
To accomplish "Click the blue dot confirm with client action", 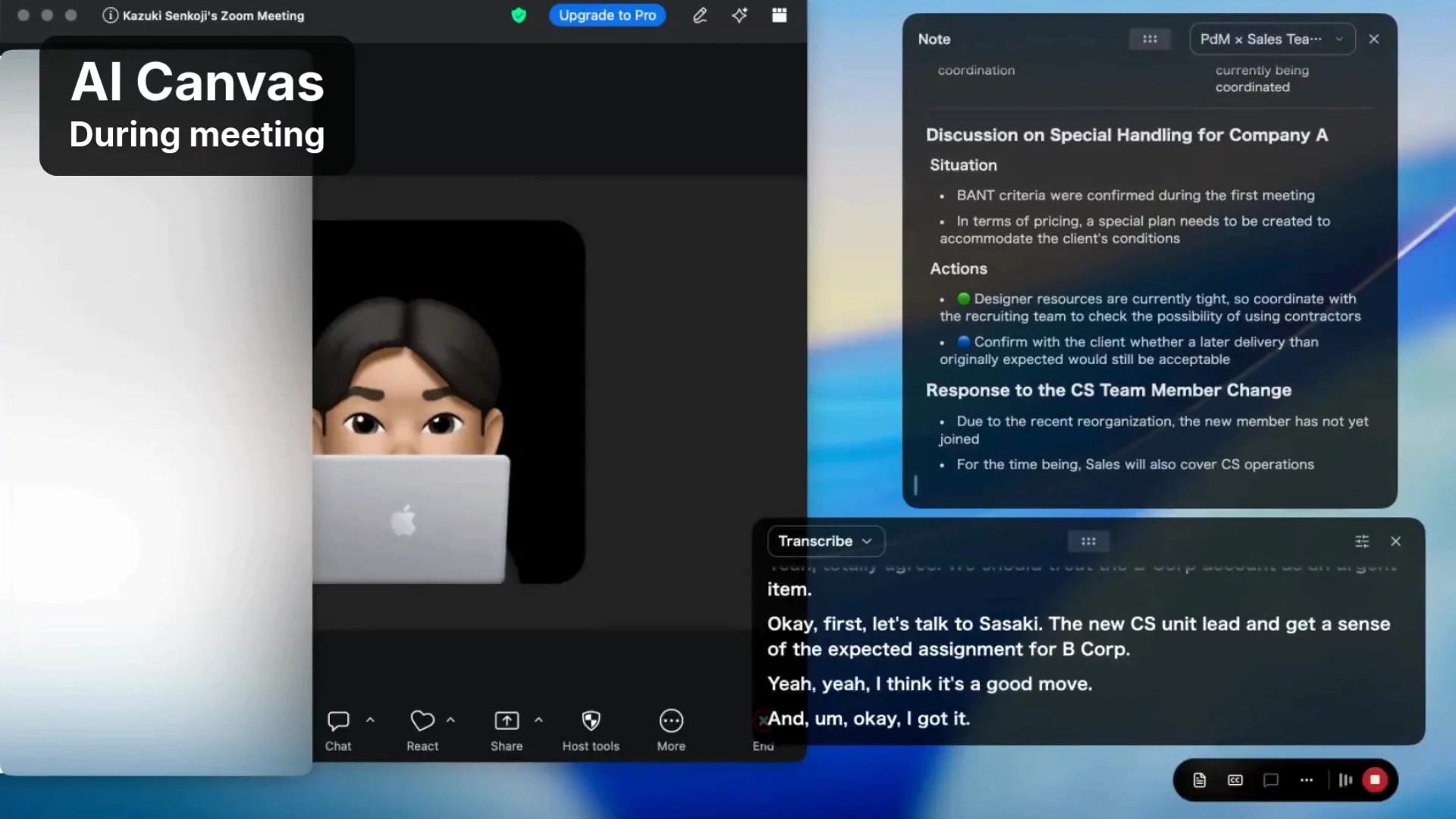I will click(1128, 350).
